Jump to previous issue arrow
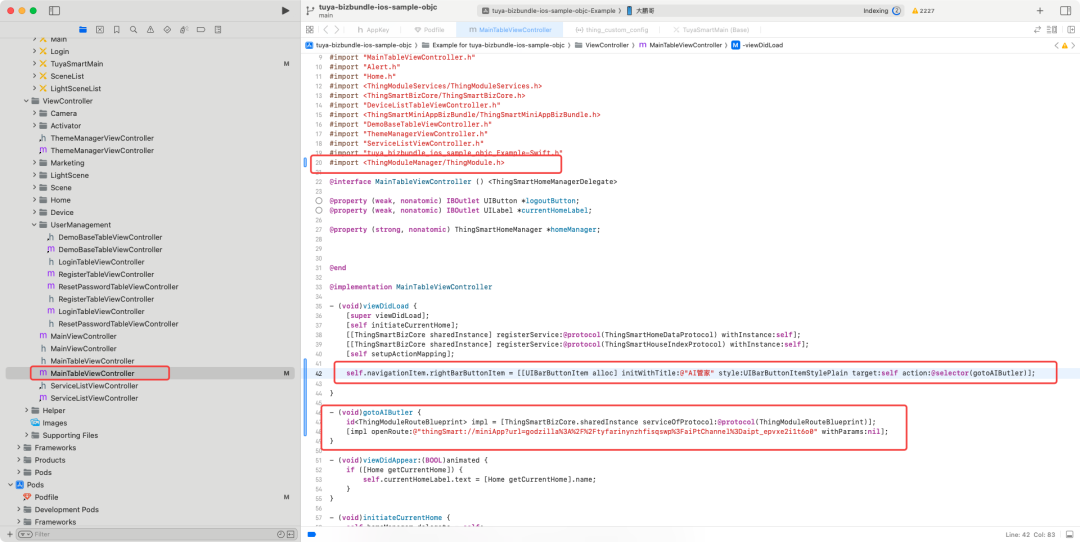The height and width of the screenshot is (542, 1080). click(1057, 45)
